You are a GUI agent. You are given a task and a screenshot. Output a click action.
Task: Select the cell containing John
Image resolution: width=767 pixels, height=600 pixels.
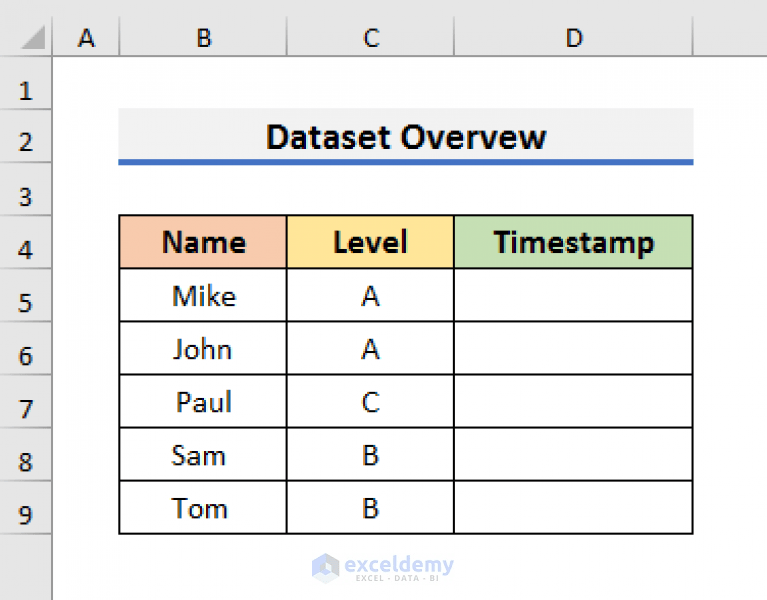click(203, 348)
